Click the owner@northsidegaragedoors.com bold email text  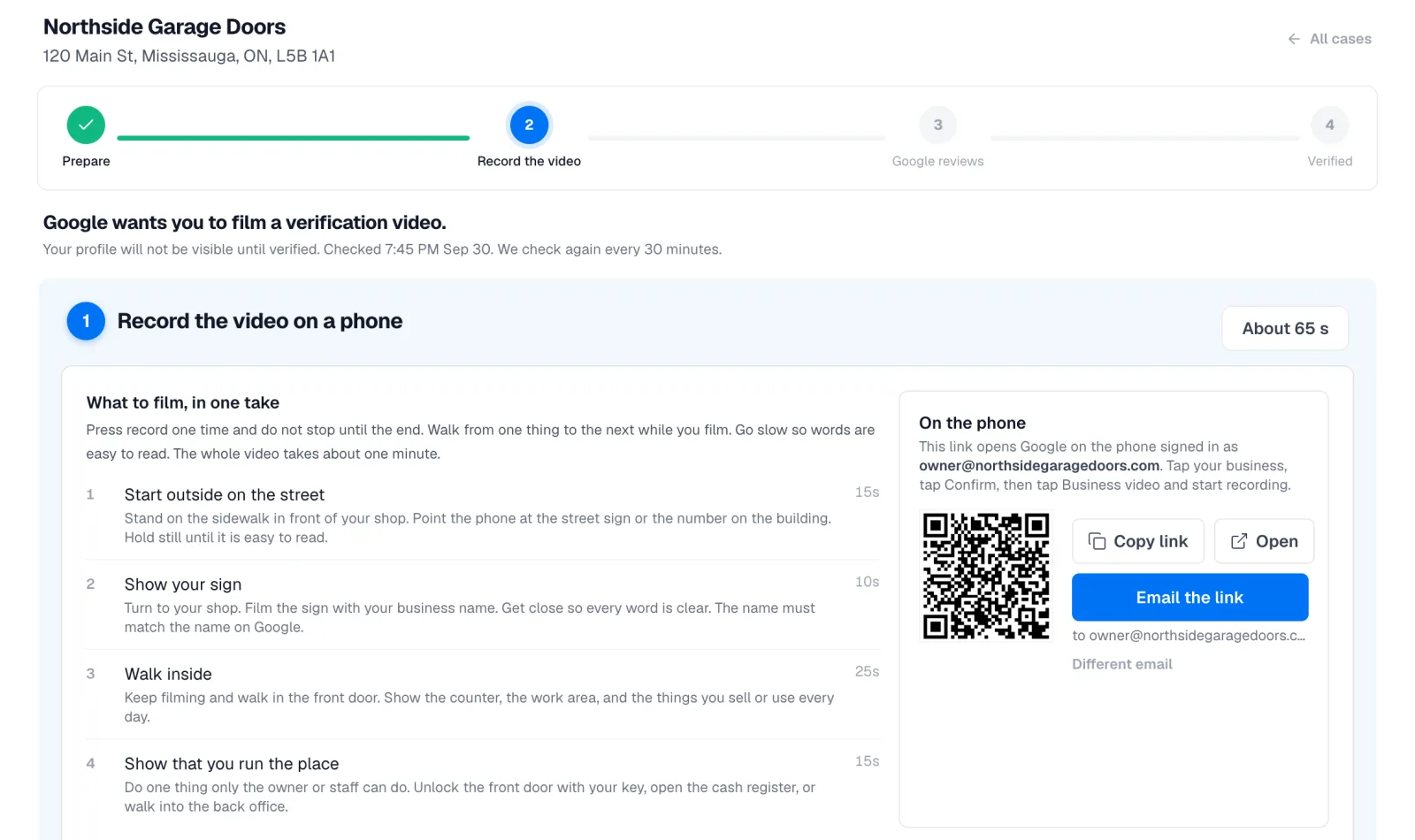pos(1039,465)
